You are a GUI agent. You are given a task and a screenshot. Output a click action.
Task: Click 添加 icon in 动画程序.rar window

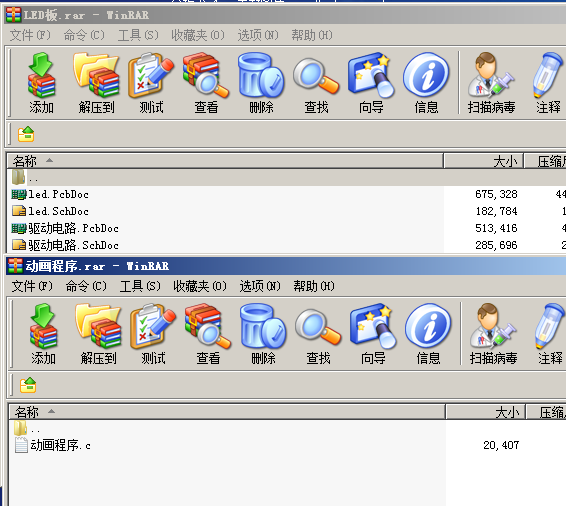(43, 334)
